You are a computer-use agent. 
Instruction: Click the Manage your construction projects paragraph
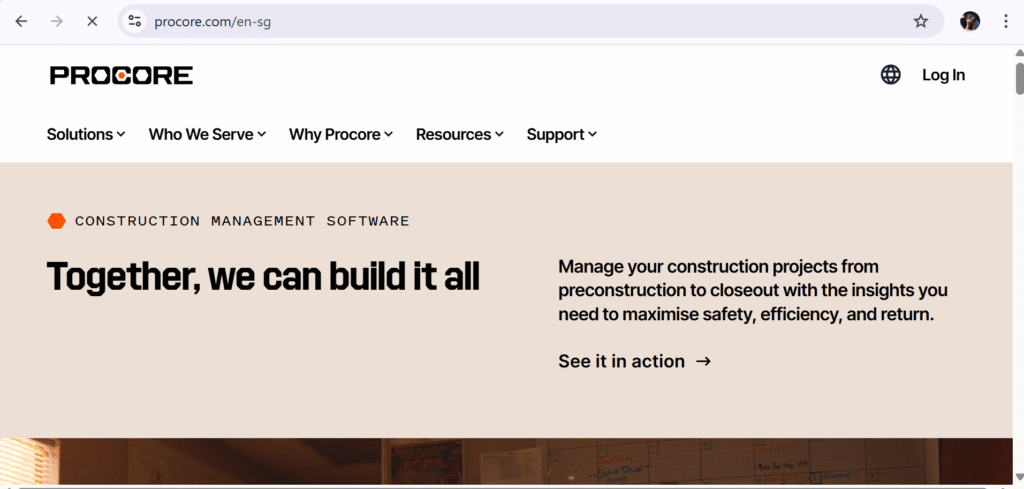pos(753,291)
